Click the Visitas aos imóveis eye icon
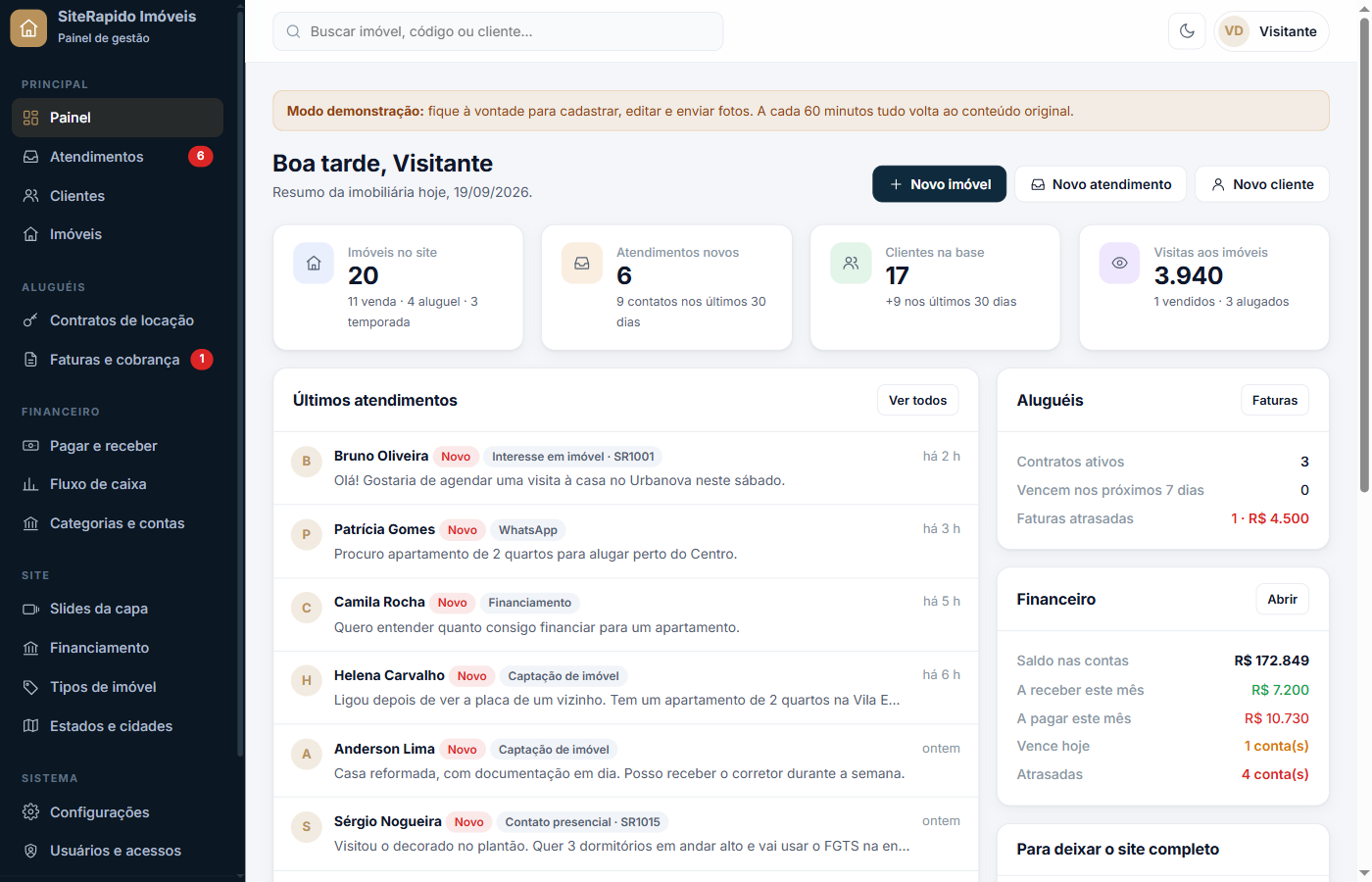 [x=1119, y=263]
